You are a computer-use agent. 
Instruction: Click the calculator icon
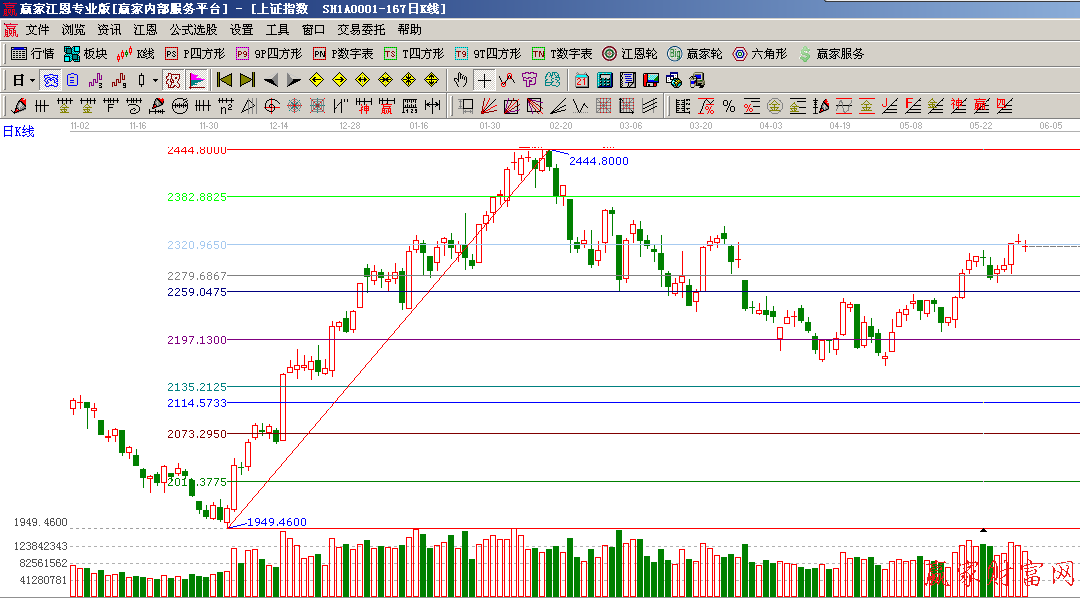tap(605, 80)
